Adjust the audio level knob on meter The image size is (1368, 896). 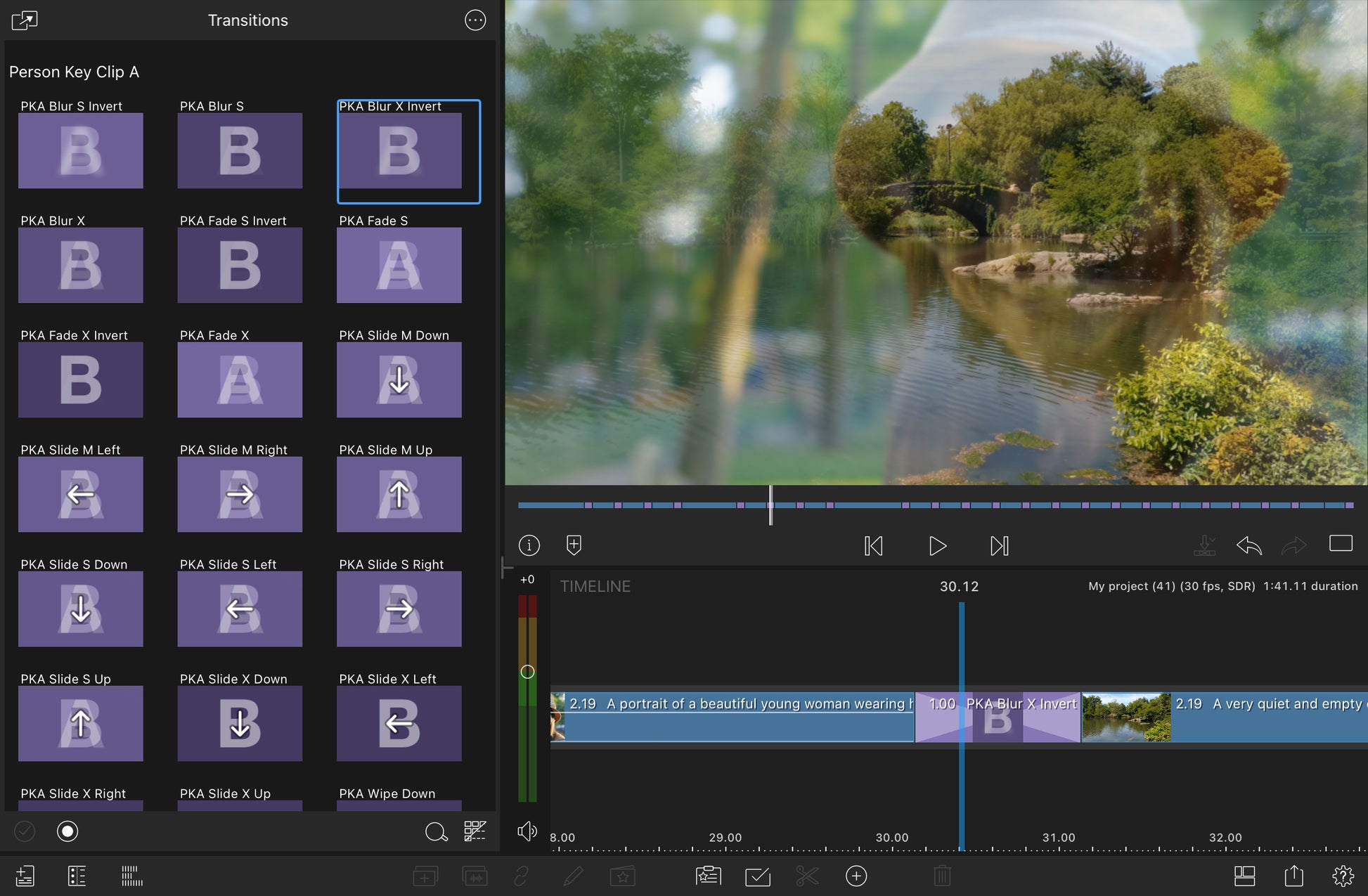click(527, 672)
